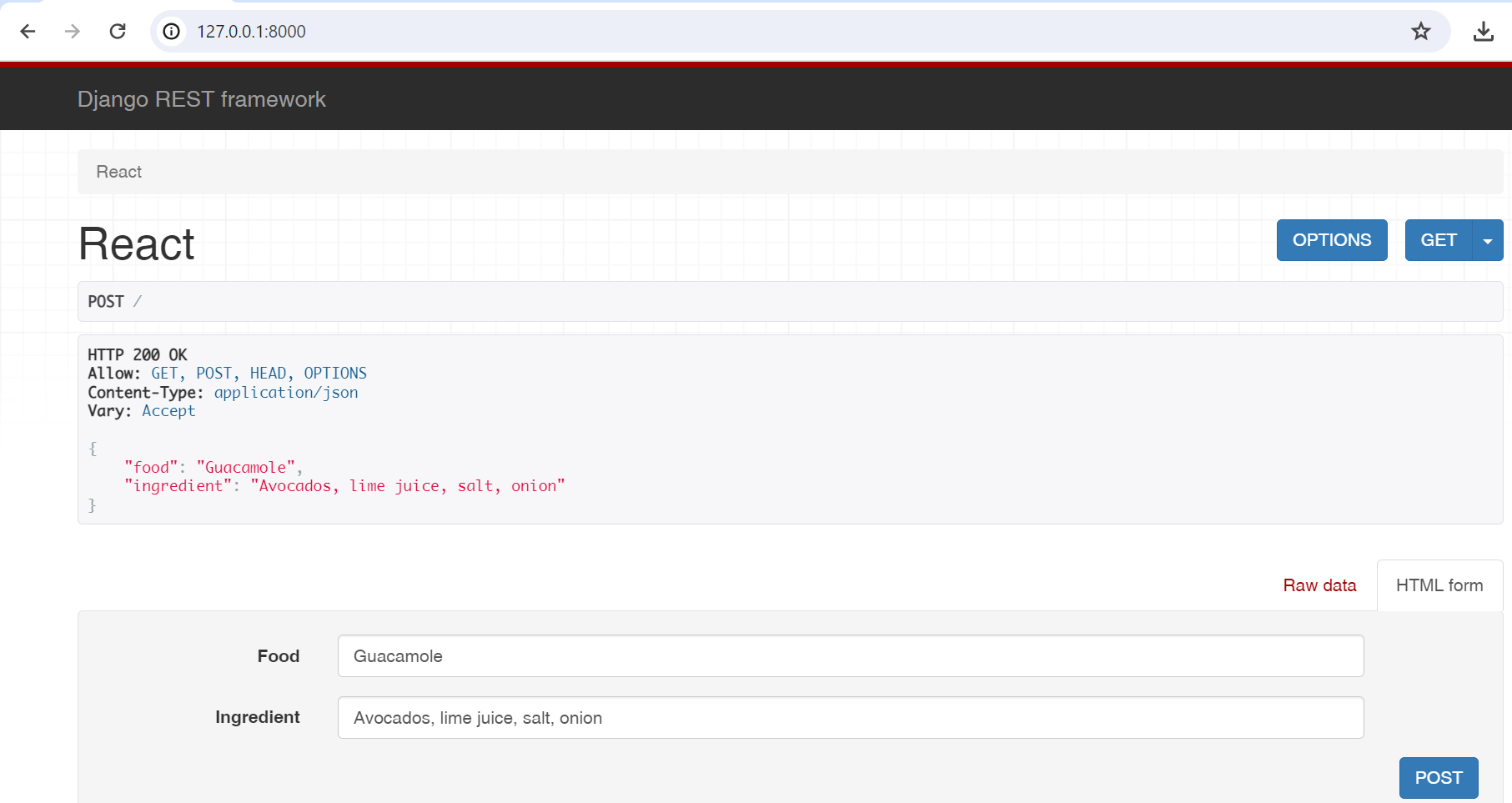Viewport: 1512px width, 803px height.
Task: Click the "Accept" Vary header value
Action: point(168,411)
